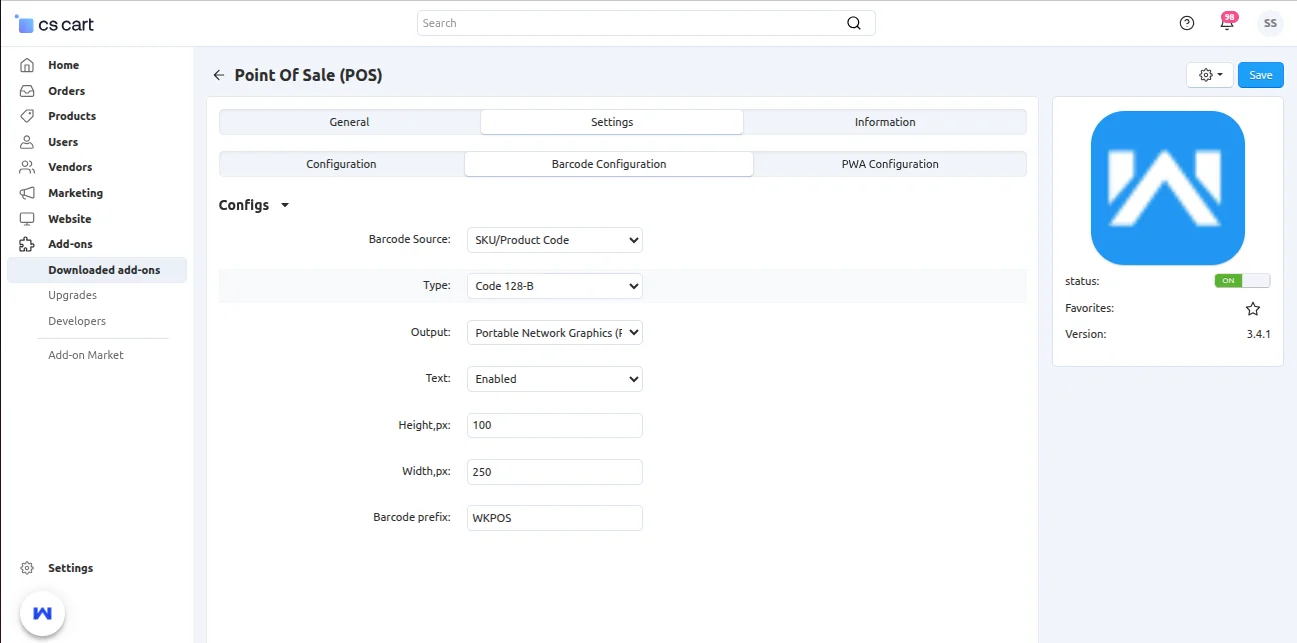
Task: Click the floating W widget icon
Action: click(x=42, y=612)
